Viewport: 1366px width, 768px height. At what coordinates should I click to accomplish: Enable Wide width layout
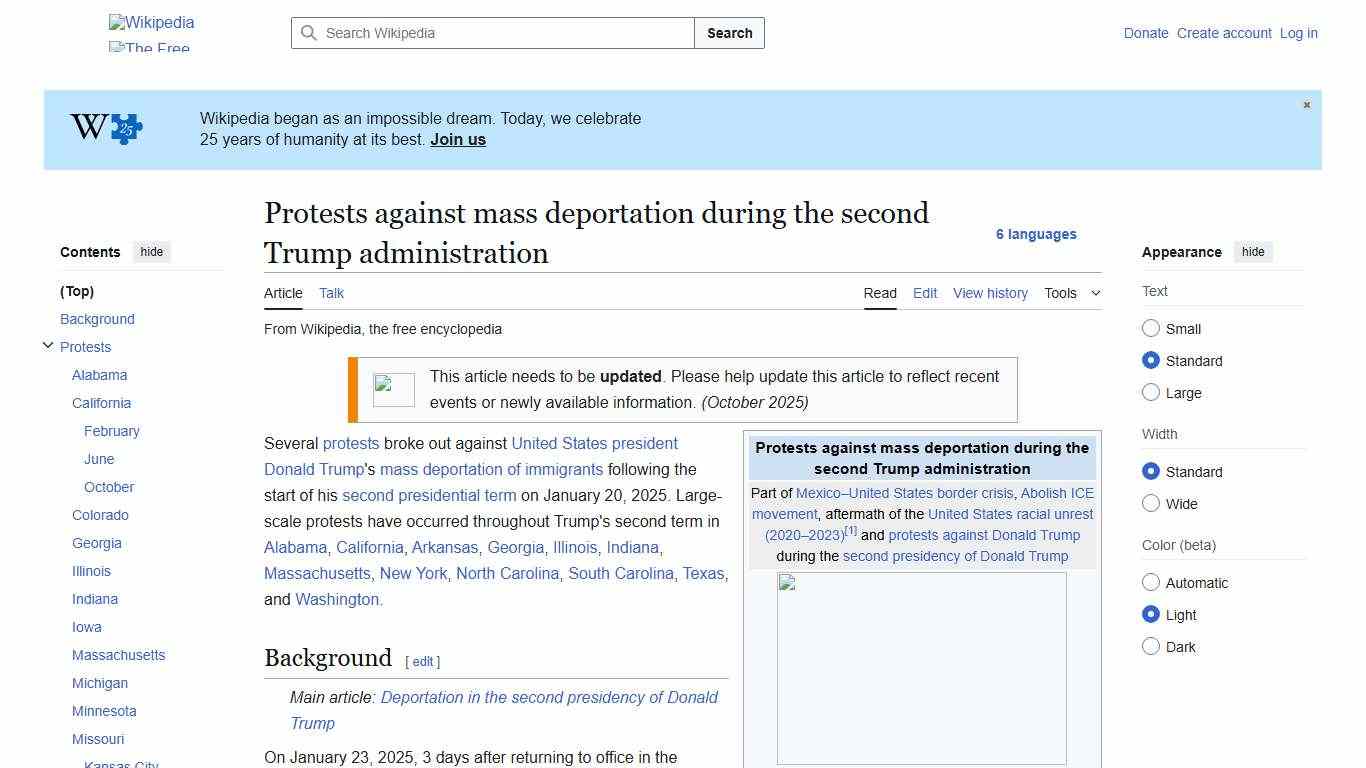click(1151, 504)
